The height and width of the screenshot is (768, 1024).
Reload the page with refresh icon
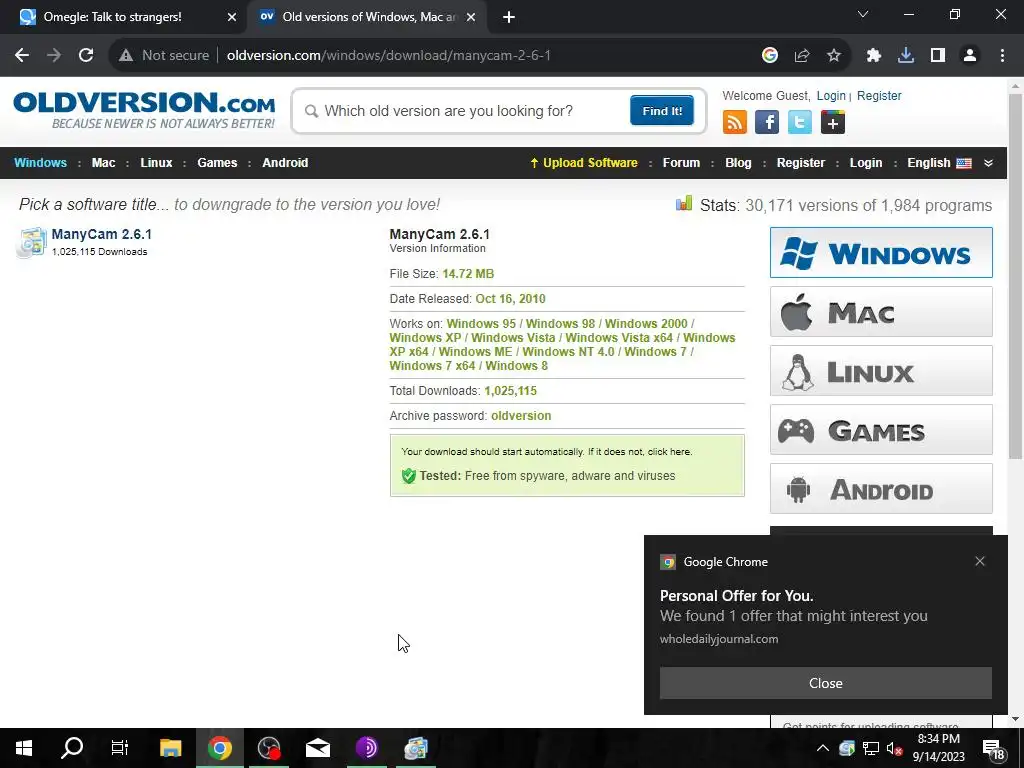pos(86,56)
